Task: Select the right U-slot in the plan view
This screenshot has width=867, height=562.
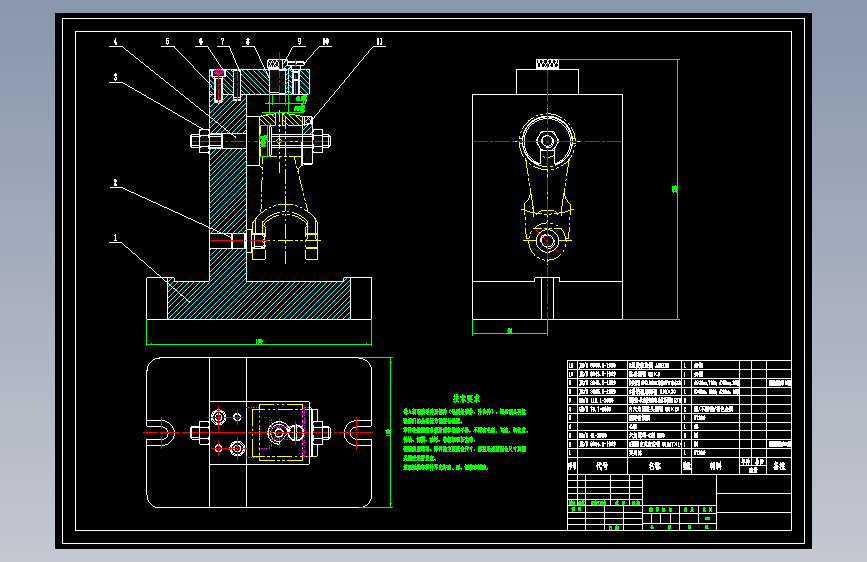Action: pos(357,432)
